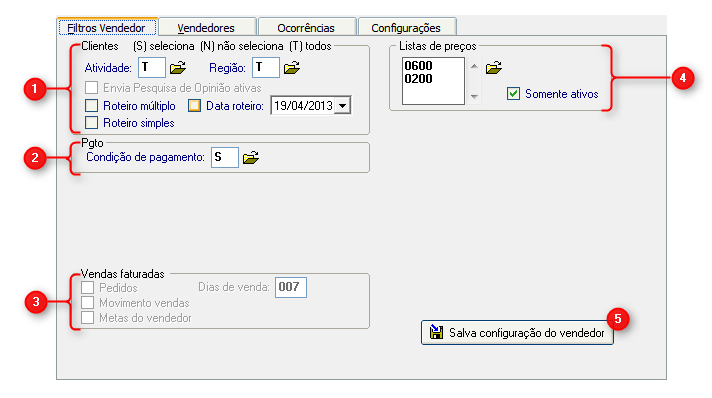Open the Ocorrências tab
Viewport: 712px width, 398px height.
(x=306, y=28)
